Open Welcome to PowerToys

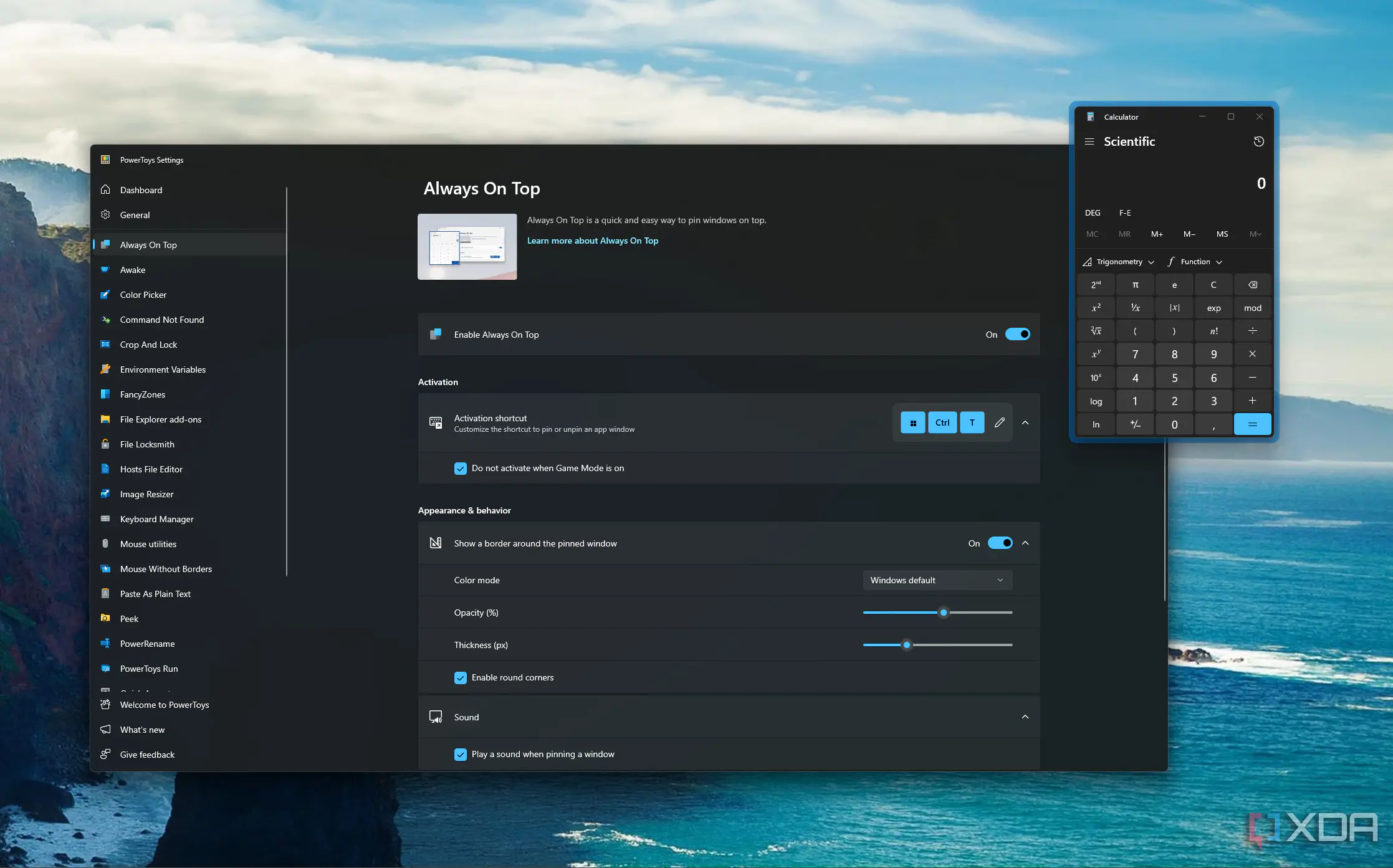pyautogui.click(x=190, y=705)
